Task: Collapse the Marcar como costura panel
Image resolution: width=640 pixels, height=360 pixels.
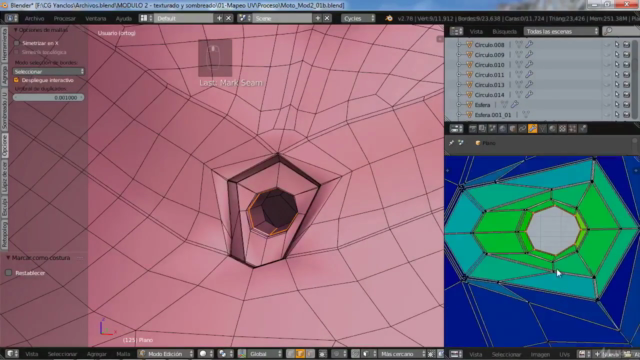Action: (8, 258)
